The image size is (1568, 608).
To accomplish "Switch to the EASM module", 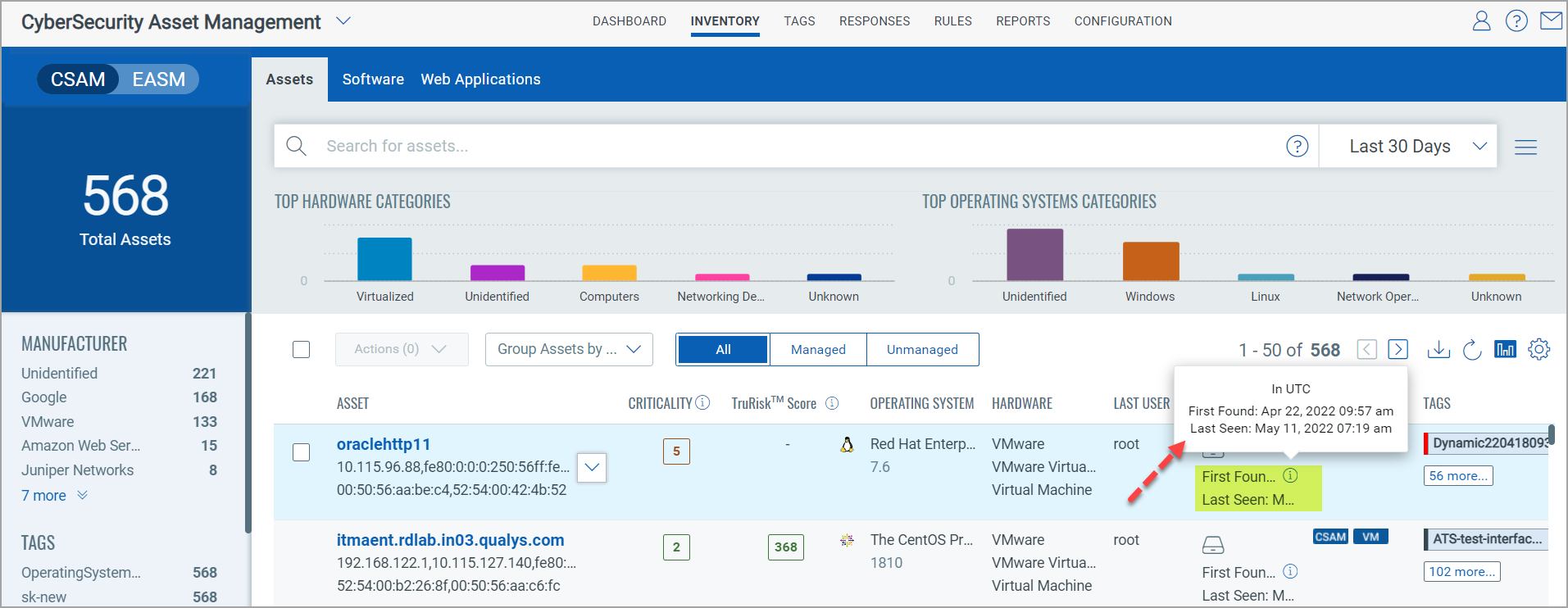I will [x=159, y=79].
